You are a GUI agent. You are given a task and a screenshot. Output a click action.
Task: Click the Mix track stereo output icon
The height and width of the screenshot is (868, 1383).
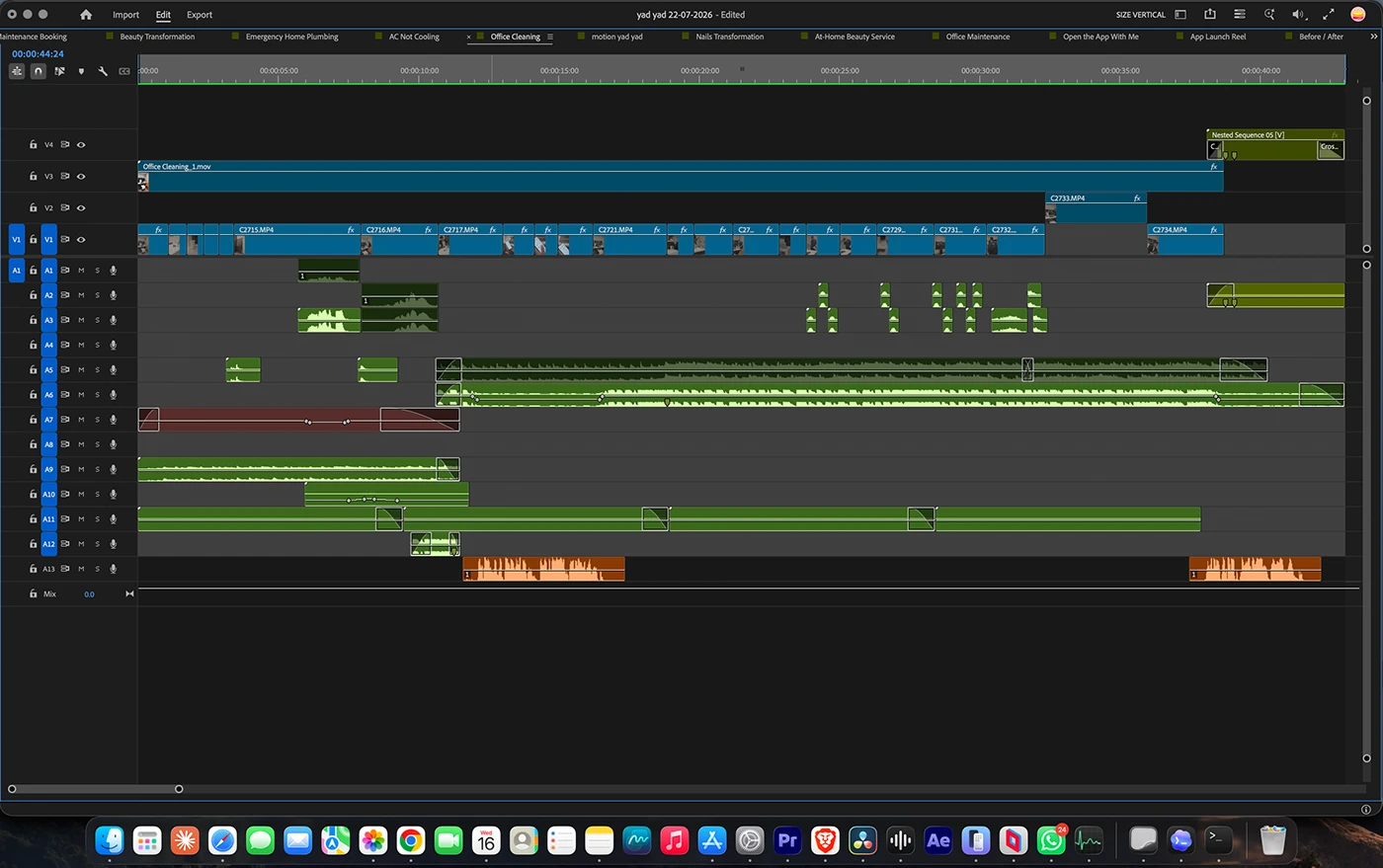(129, 594)
